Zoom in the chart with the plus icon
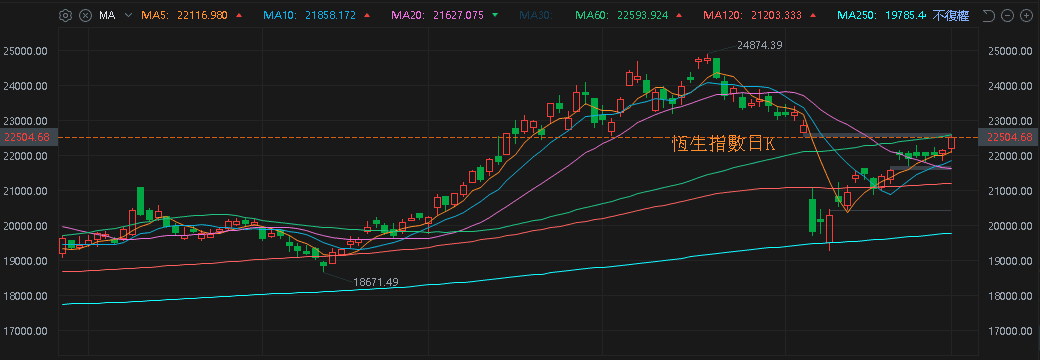Screen dimensions: 1040x360 click(x=1027, y=15)
